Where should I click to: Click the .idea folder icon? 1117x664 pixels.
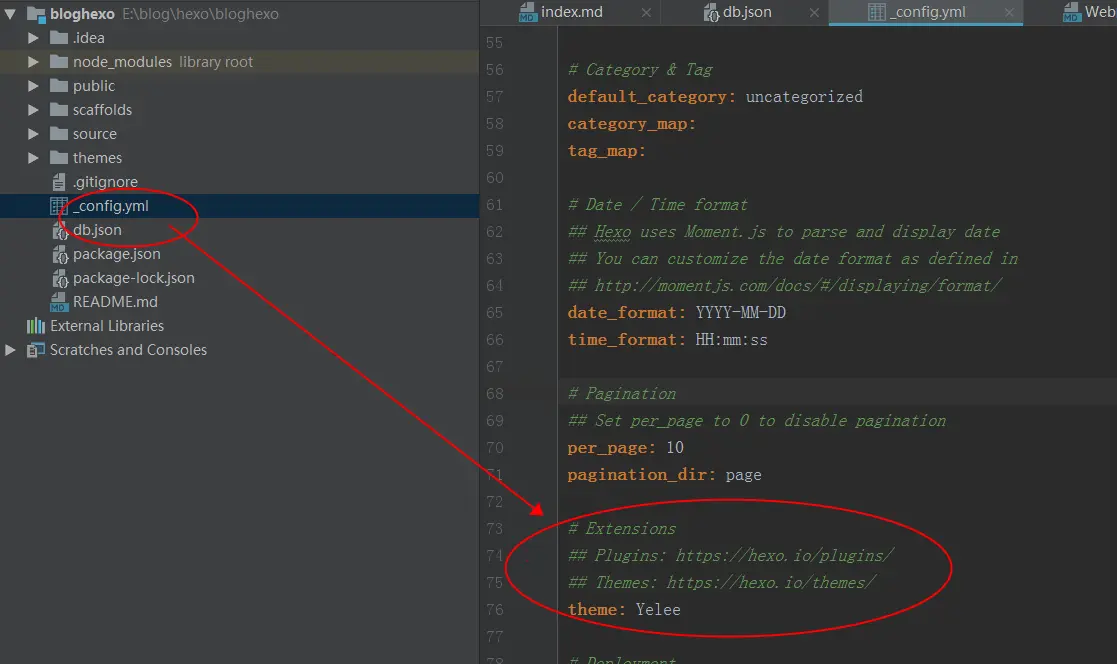coord(59,38)
